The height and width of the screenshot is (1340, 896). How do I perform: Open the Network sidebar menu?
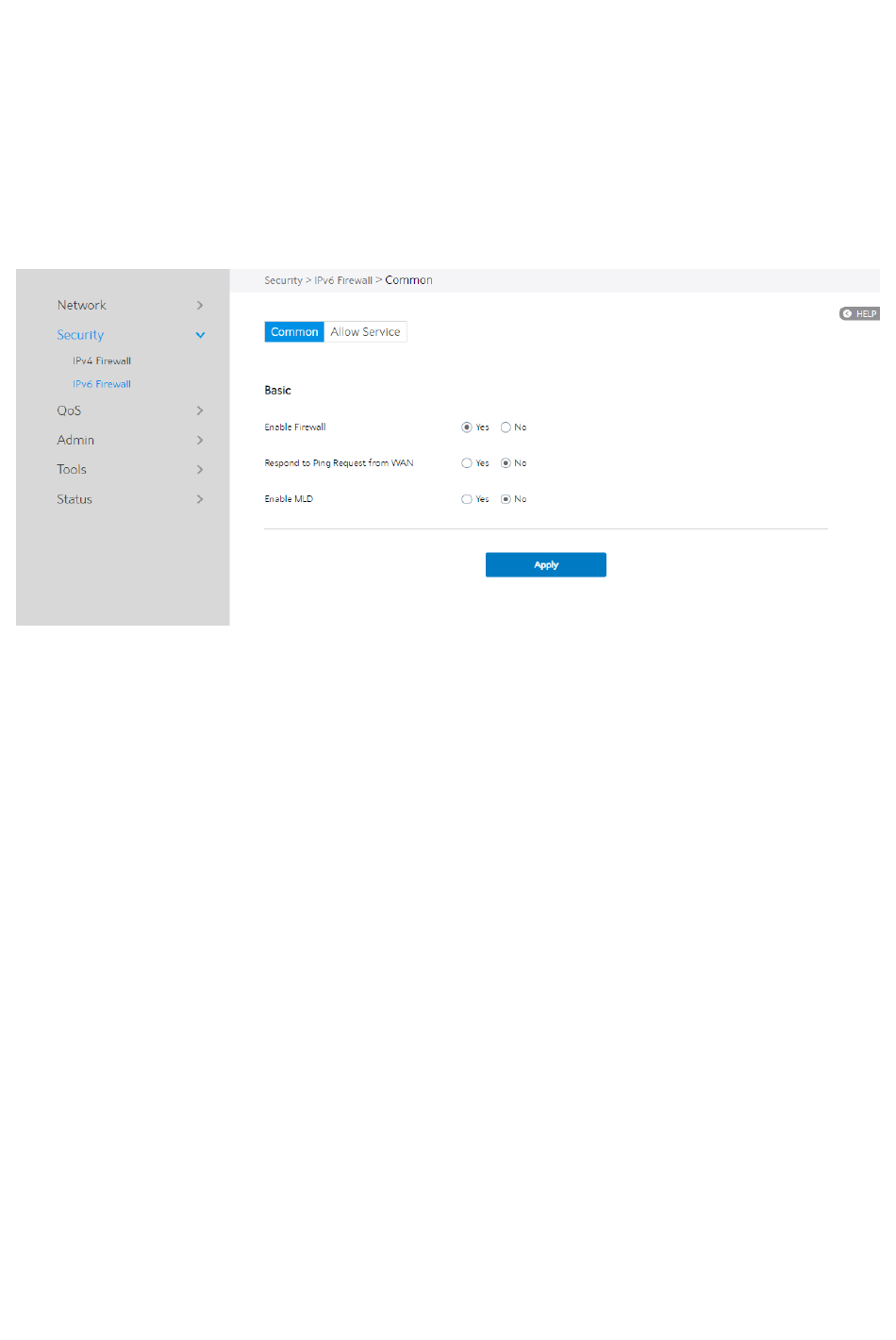pos(81,305)
